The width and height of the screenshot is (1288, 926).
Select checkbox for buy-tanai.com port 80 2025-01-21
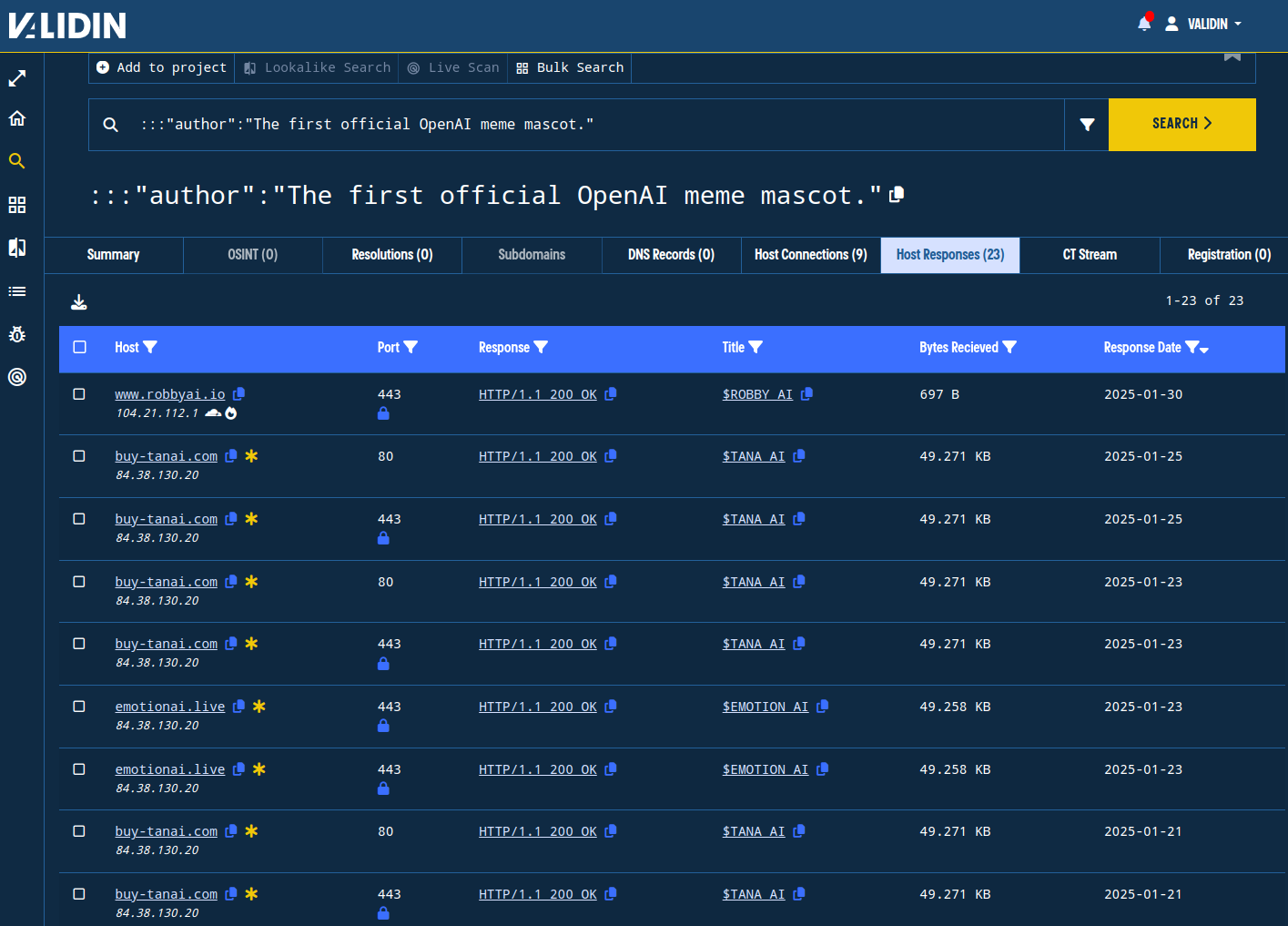[79, 831]
